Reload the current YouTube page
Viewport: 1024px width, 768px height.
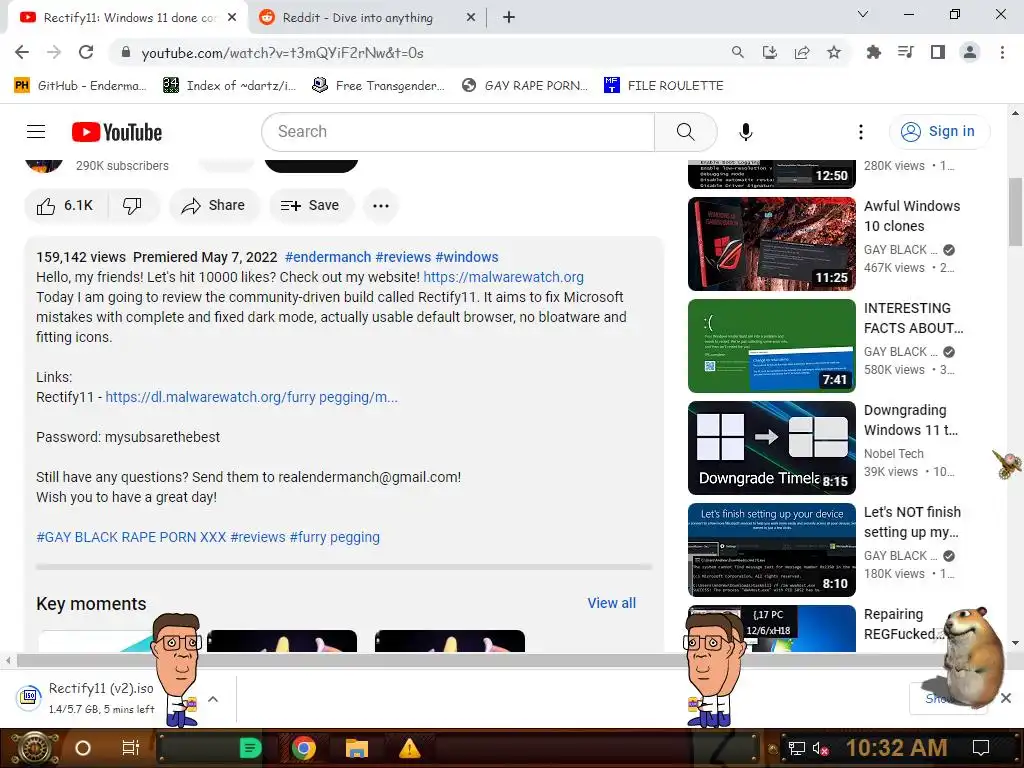point(86,52)
